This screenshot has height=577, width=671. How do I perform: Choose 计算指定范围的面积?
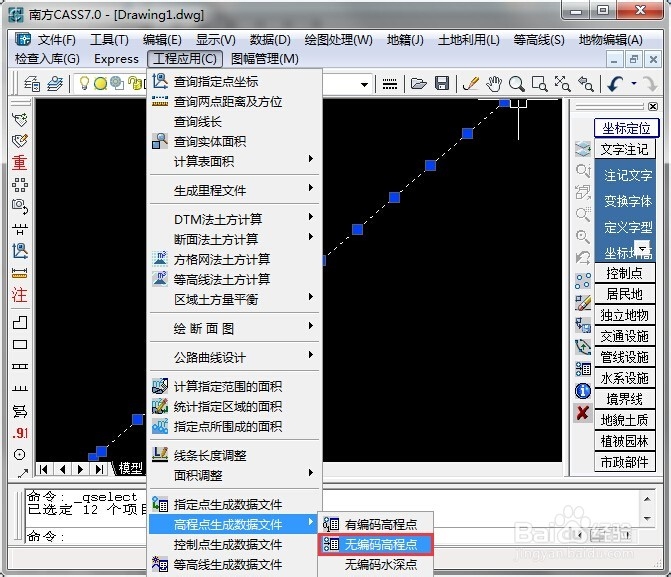(x=235, y=387)
